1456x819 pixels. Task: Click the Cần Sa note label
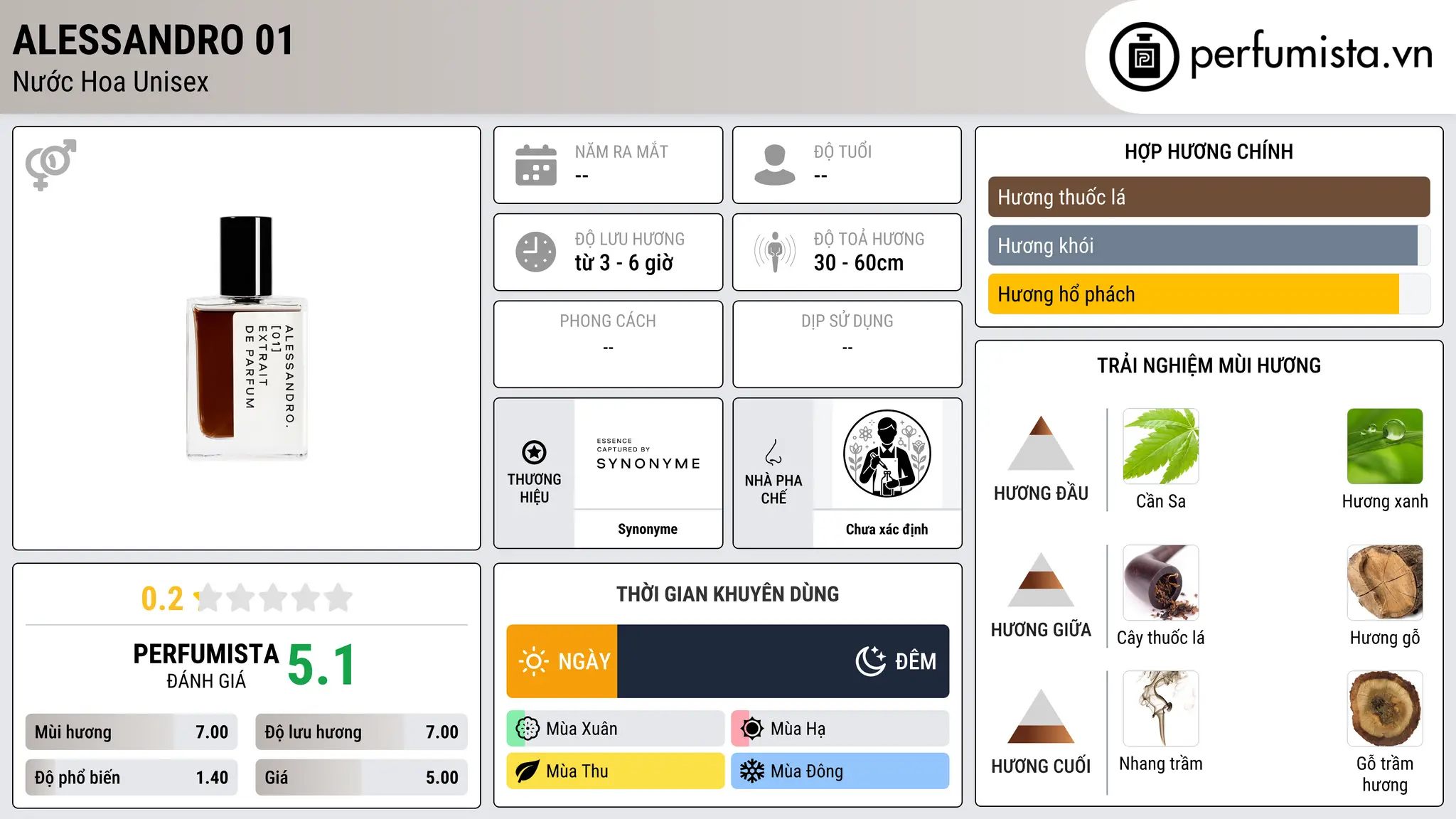[1161, 501]
